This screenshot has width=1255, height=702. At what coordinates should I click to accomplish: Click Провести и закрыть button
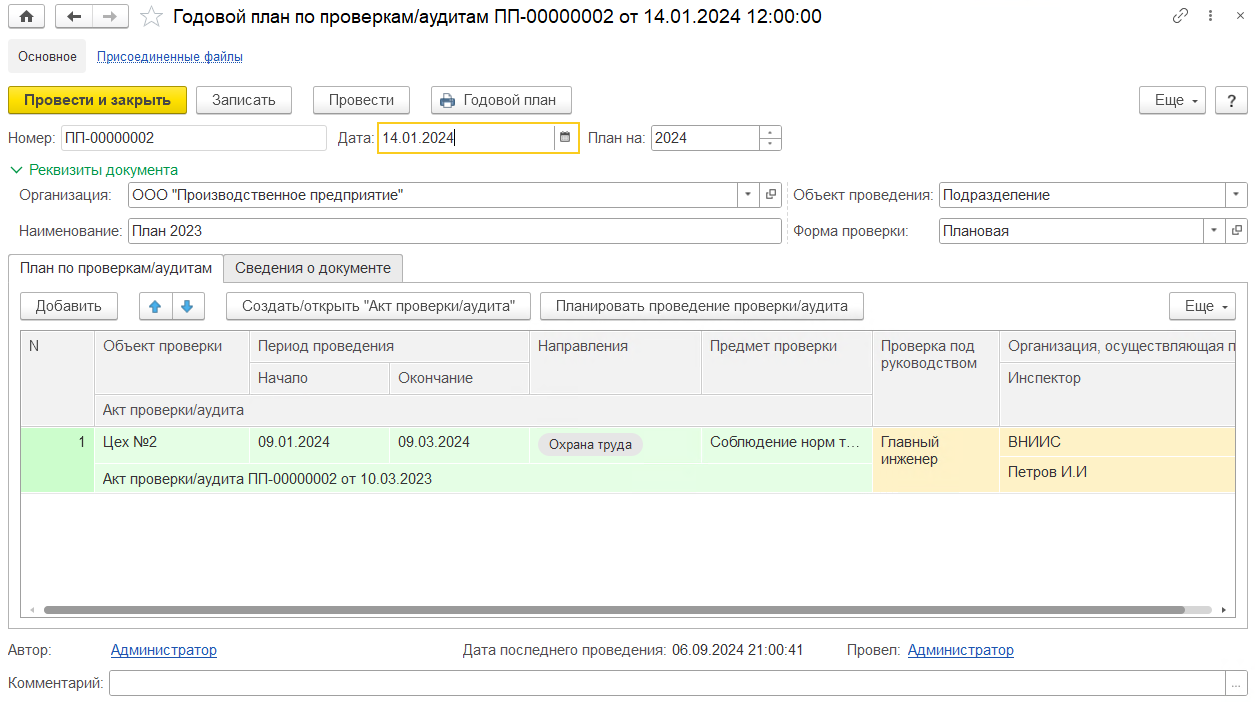[97, 100]
